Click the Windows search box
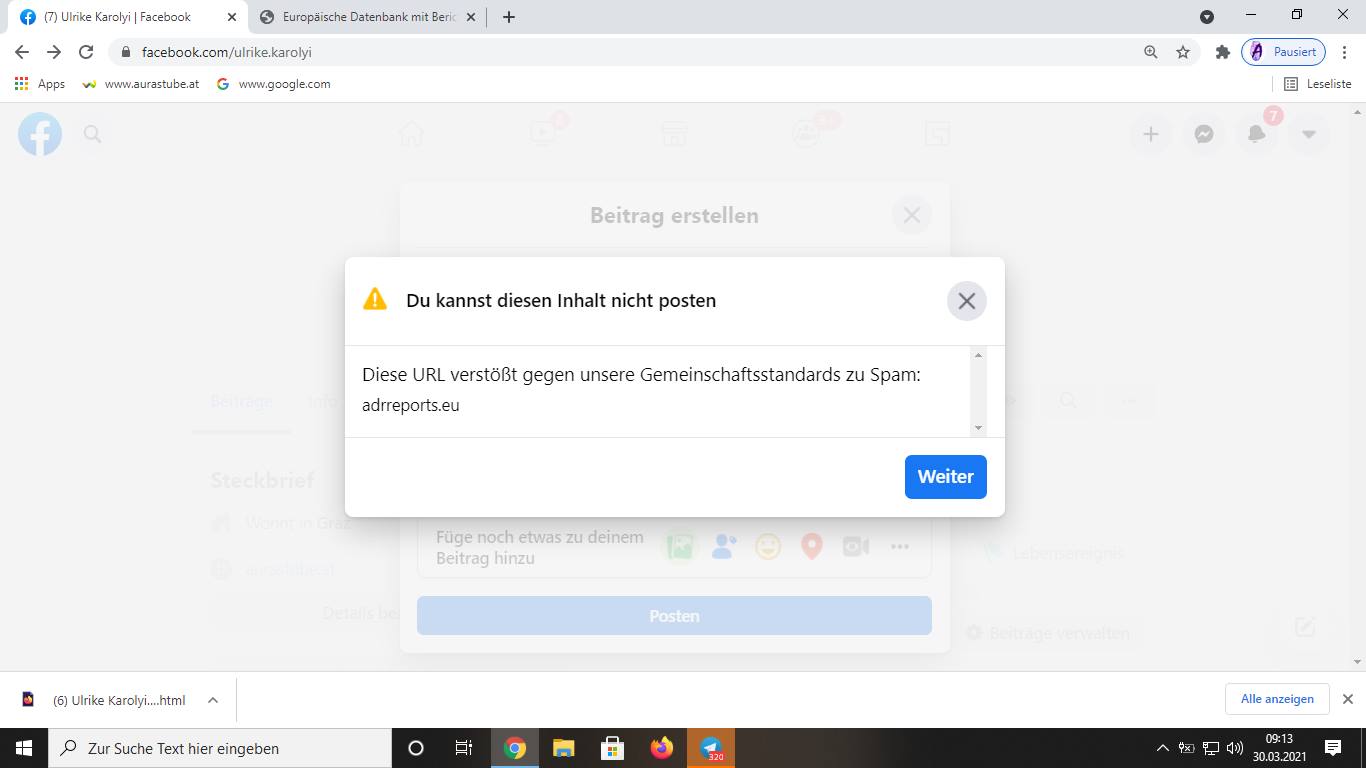Viewport: 1366px width, 768px height. (220, 748)
